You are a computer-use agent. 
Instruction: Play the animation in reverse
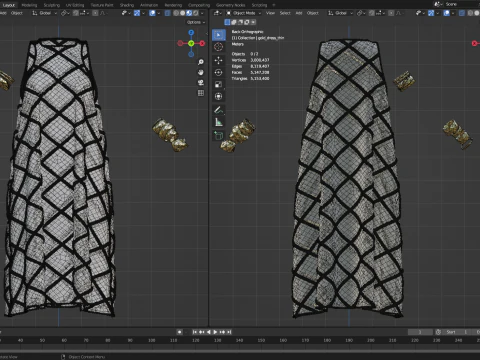point(209,332)
